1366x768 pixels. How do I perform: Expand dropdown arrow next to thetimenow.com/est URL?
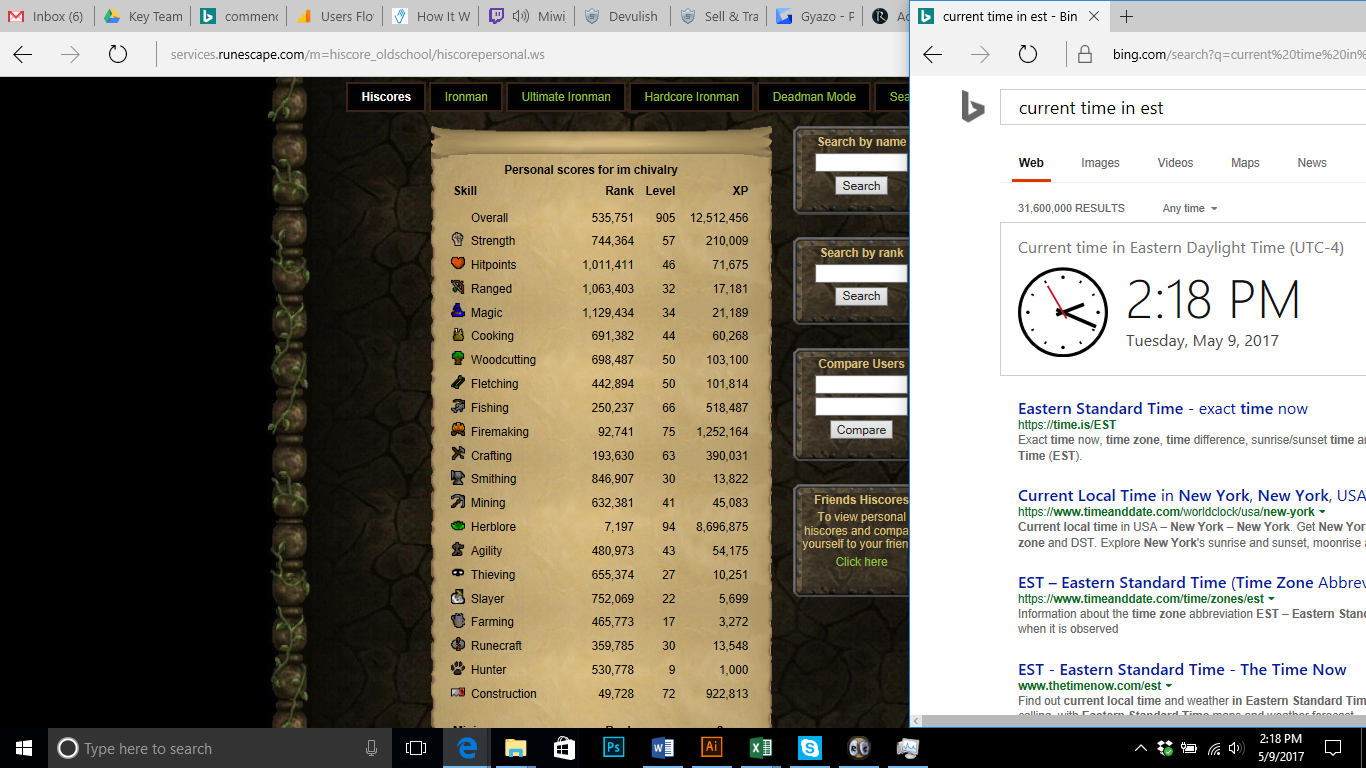[x=1170, y=686]
